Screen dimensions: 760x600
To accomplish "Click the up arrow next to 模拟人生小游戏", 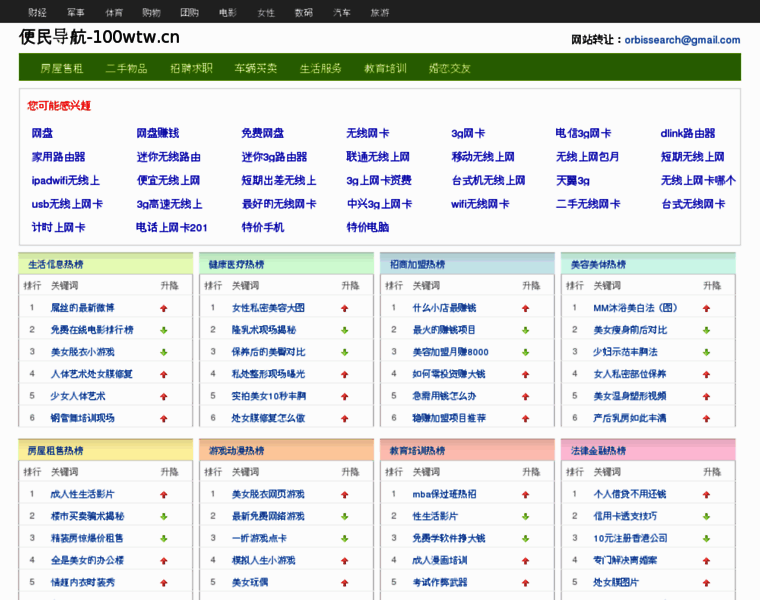I will [x=344, y=561].
